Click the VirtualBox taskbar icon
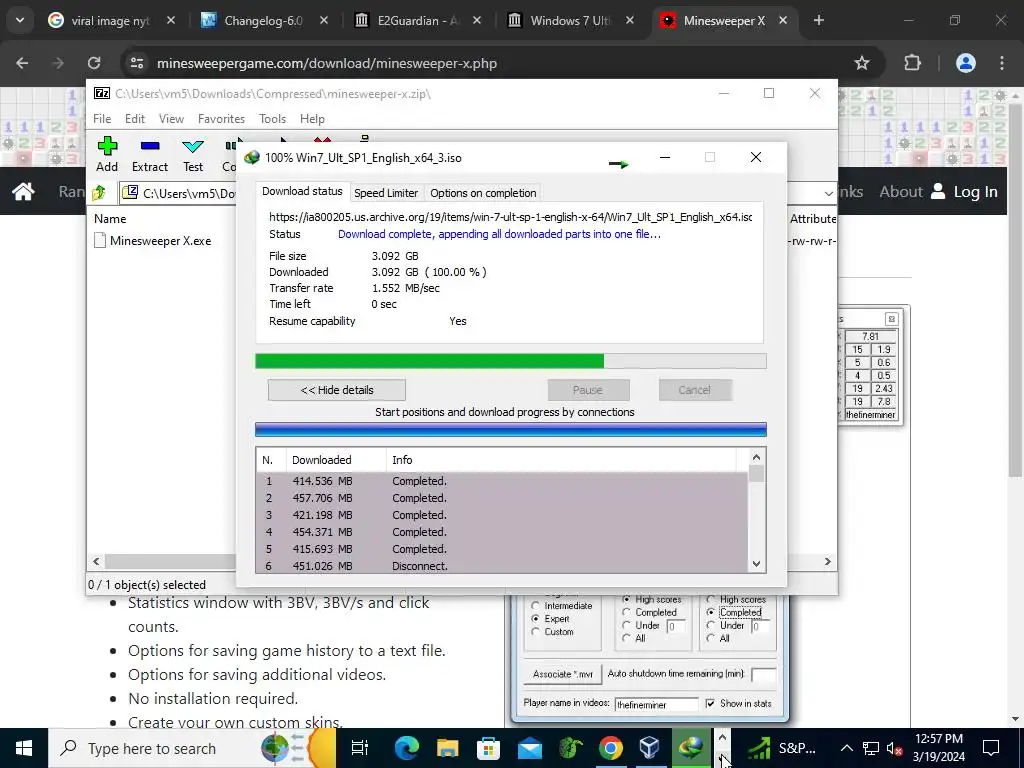Image resolution: width=1024 pixels, height=768 pixels. point(650,748)
